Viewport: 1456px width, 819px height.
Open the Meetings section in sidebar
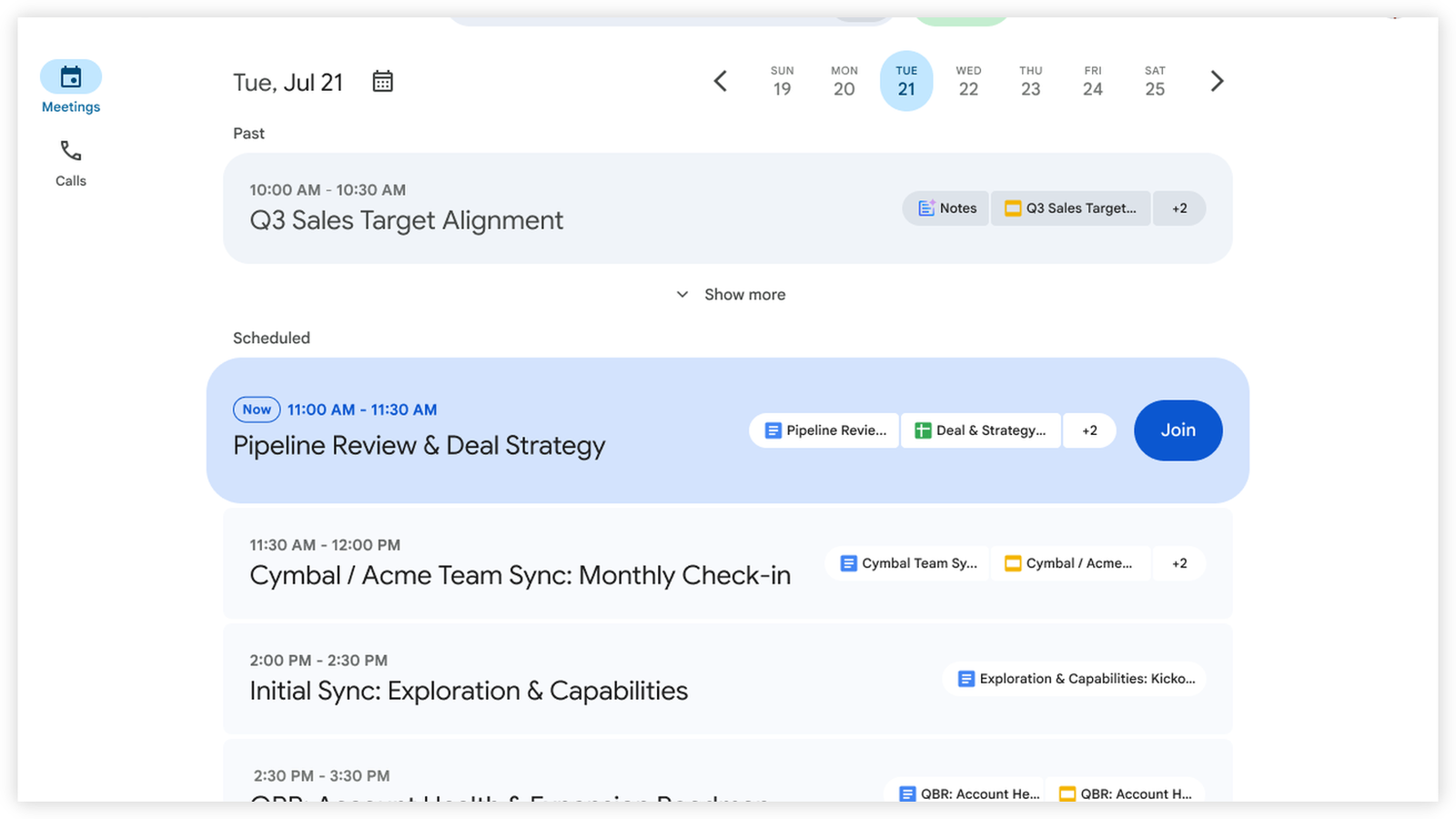71,88
